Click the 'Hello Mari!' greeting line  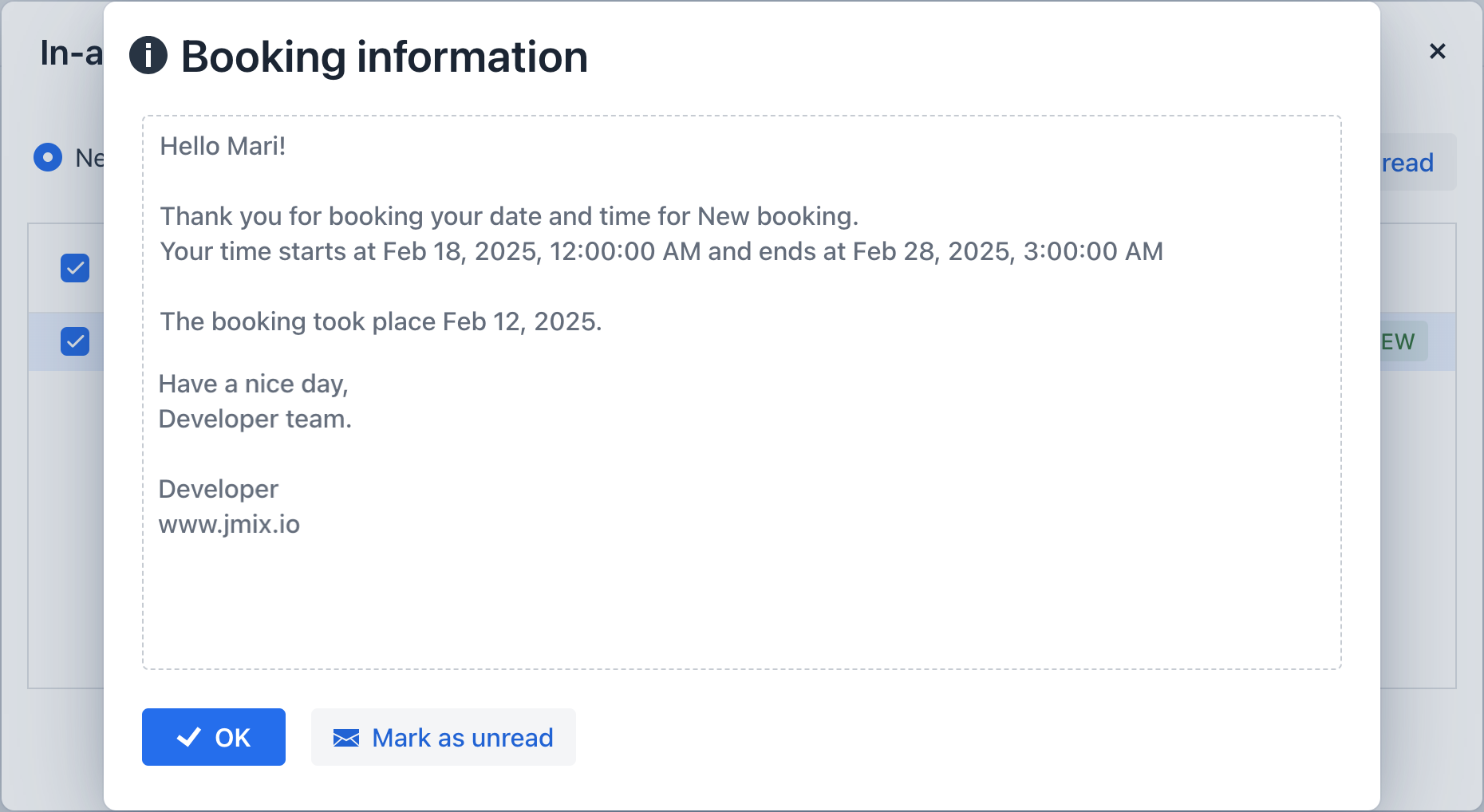pyautogui.click(x=223, y=146)
